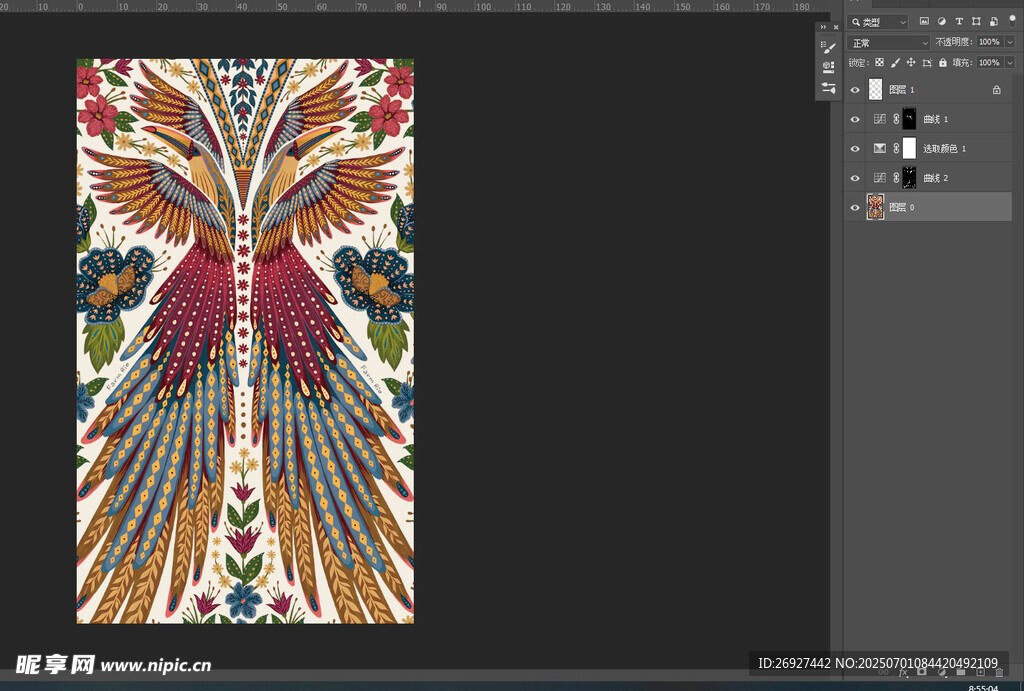This screenshot has height=691, width=1024.
Task: Open the tool presets adjustments panel icon
Action: click(x=828, y=88)
